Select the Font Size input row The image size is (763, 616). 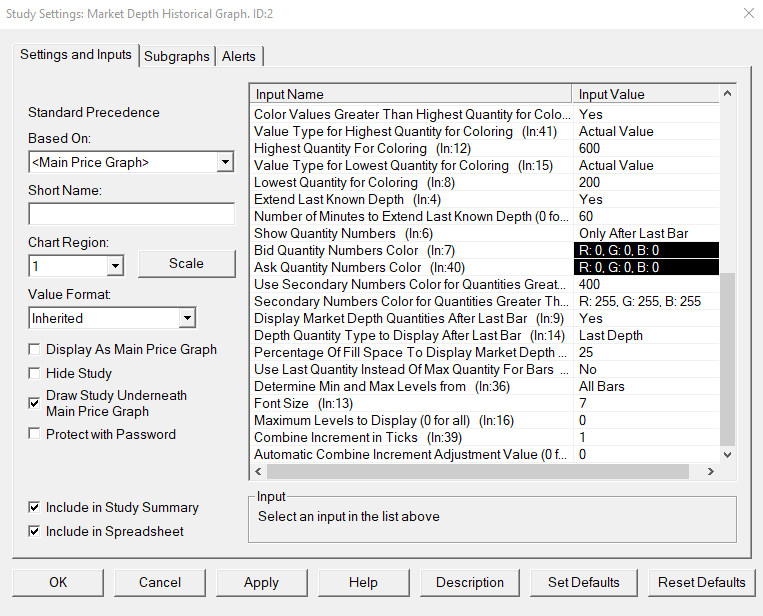485,403
